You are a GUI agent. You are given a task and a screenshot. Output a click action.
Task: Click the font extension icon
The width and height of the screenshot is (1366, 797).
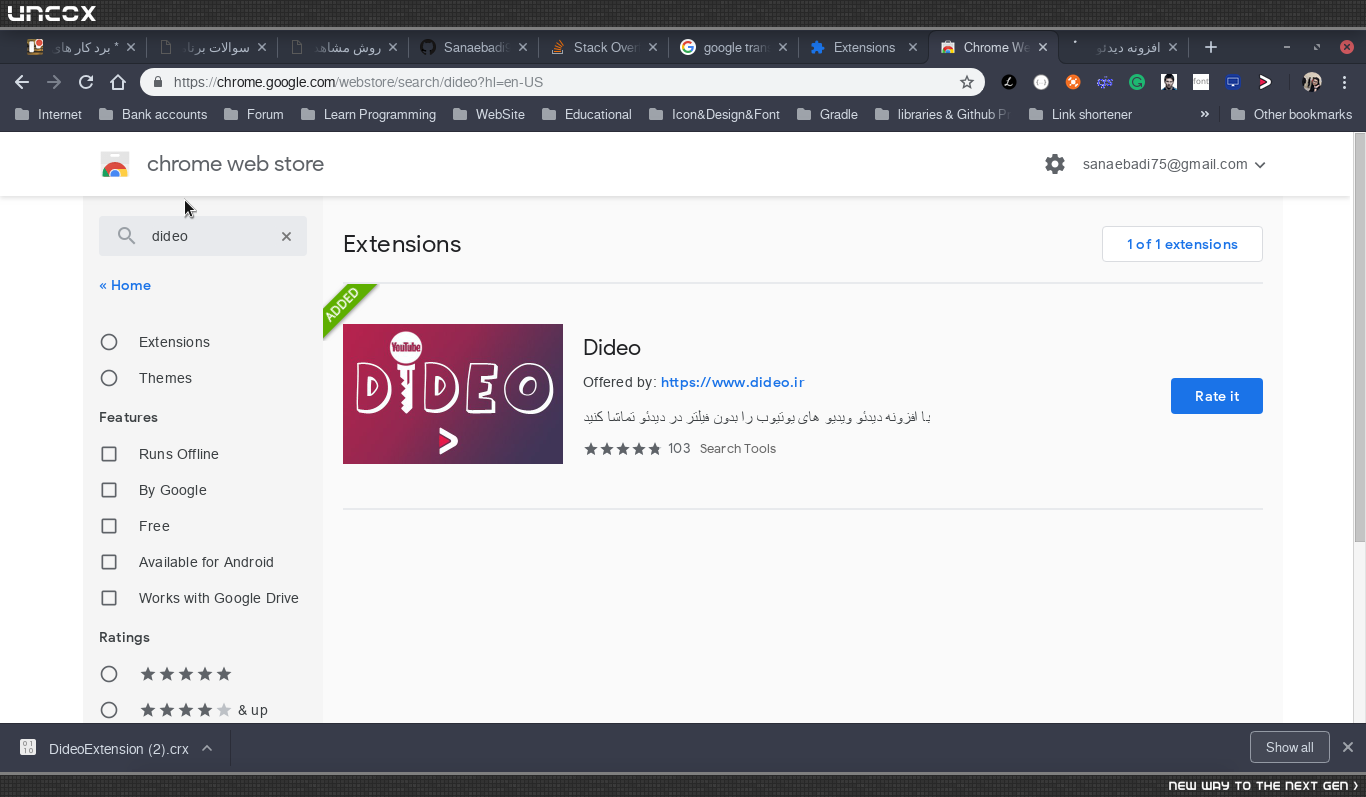pos(1201,82)
